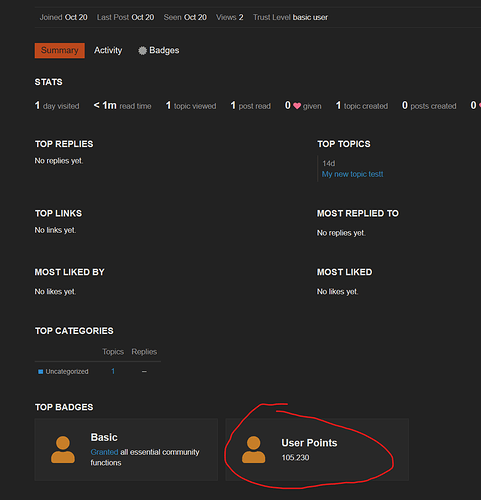Click the pink heart icon next to given
Viewport: 481px width, 500px height.
pos(297,106)
